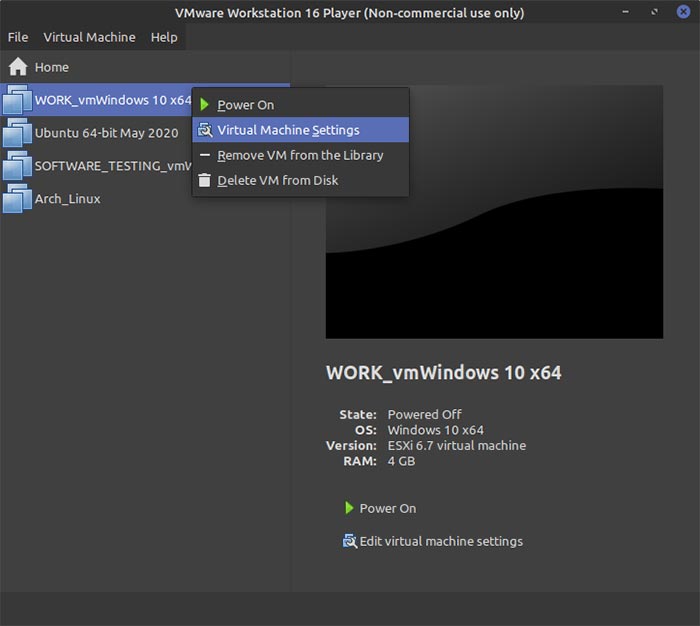Restore the VMware Player window size
This screenshot has height=626, width=700.
(654, 12)
